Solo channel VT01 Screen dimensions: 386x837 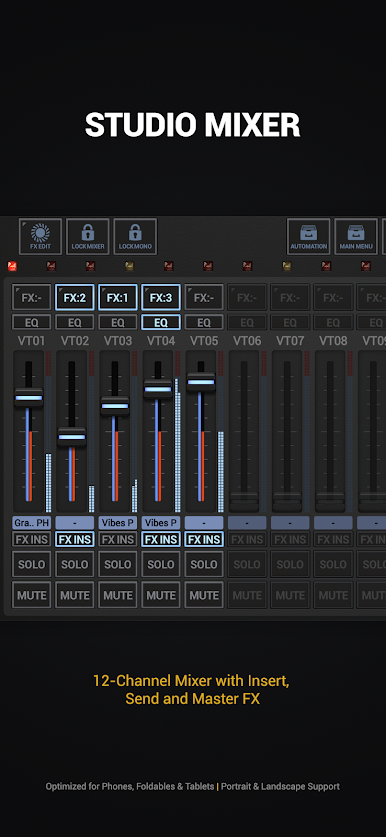(32, 564)
